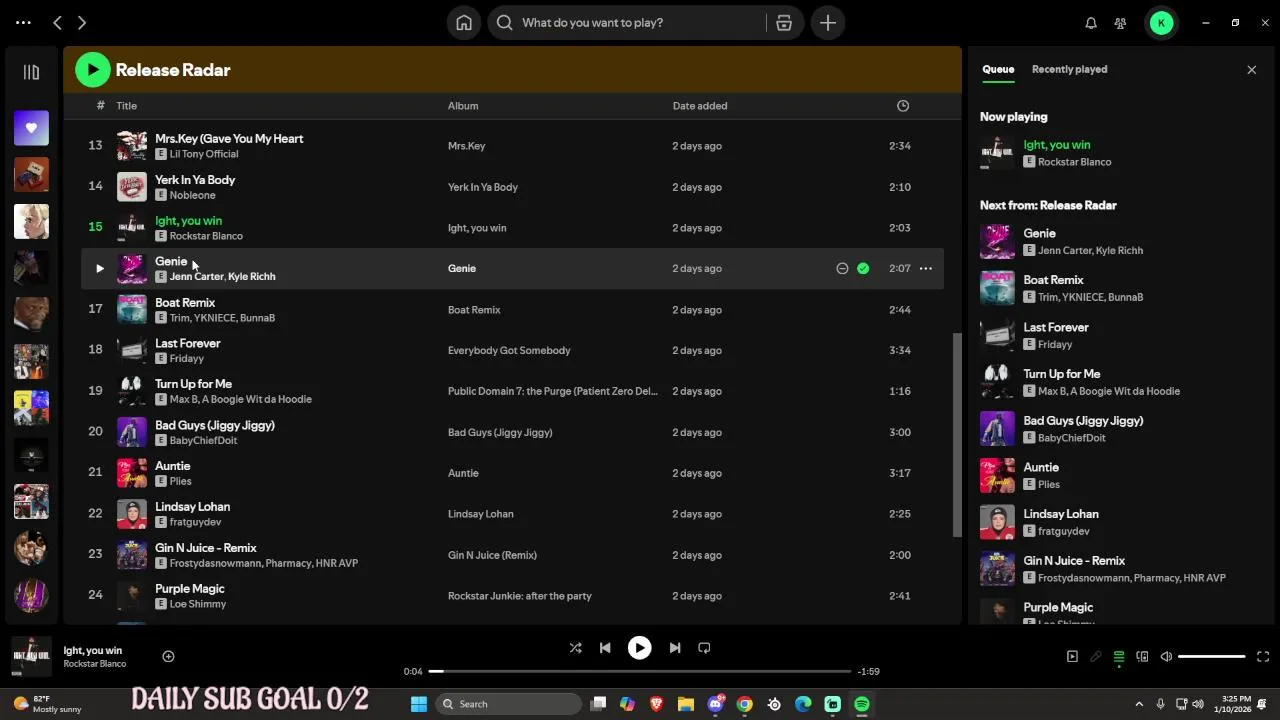Viewport: 1280px width, 720px height.
Task: Show hidden system tray icons
Action: [x=1139, y=704]
